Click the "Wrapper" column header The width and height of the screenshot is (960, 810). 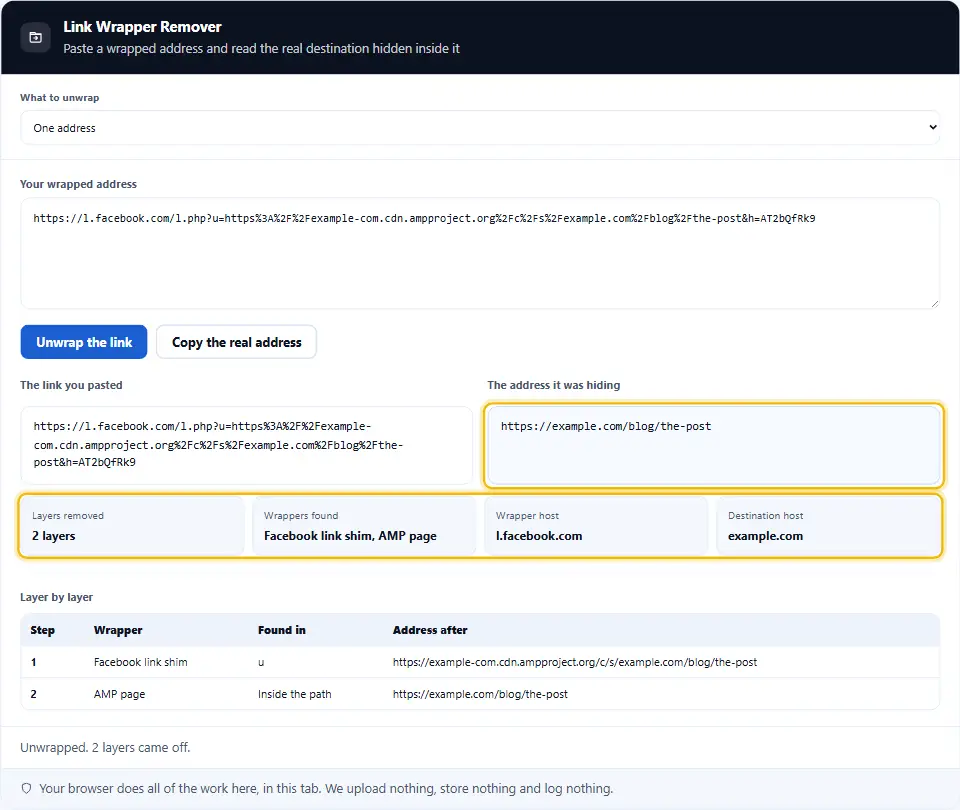point(118,630)
